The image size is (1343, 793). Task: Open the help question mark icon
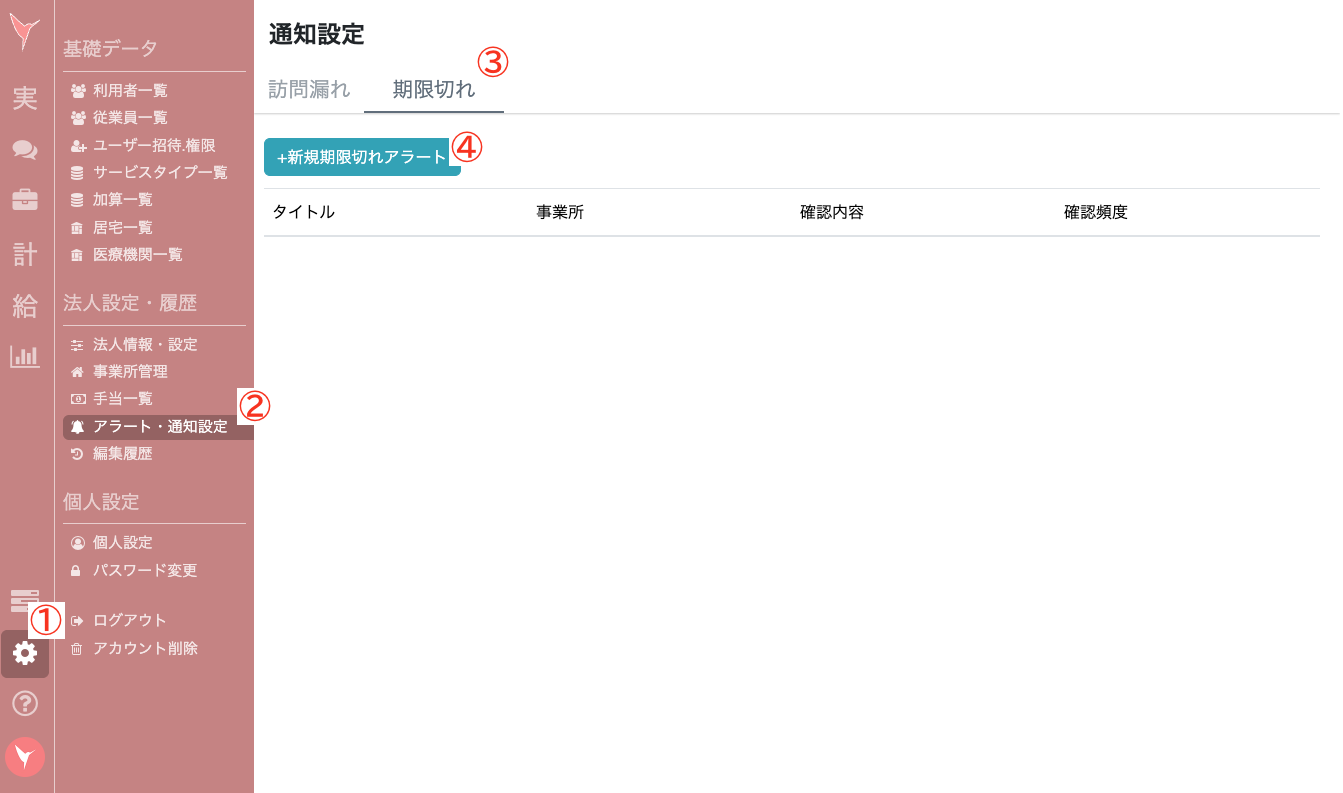point(25,704)
